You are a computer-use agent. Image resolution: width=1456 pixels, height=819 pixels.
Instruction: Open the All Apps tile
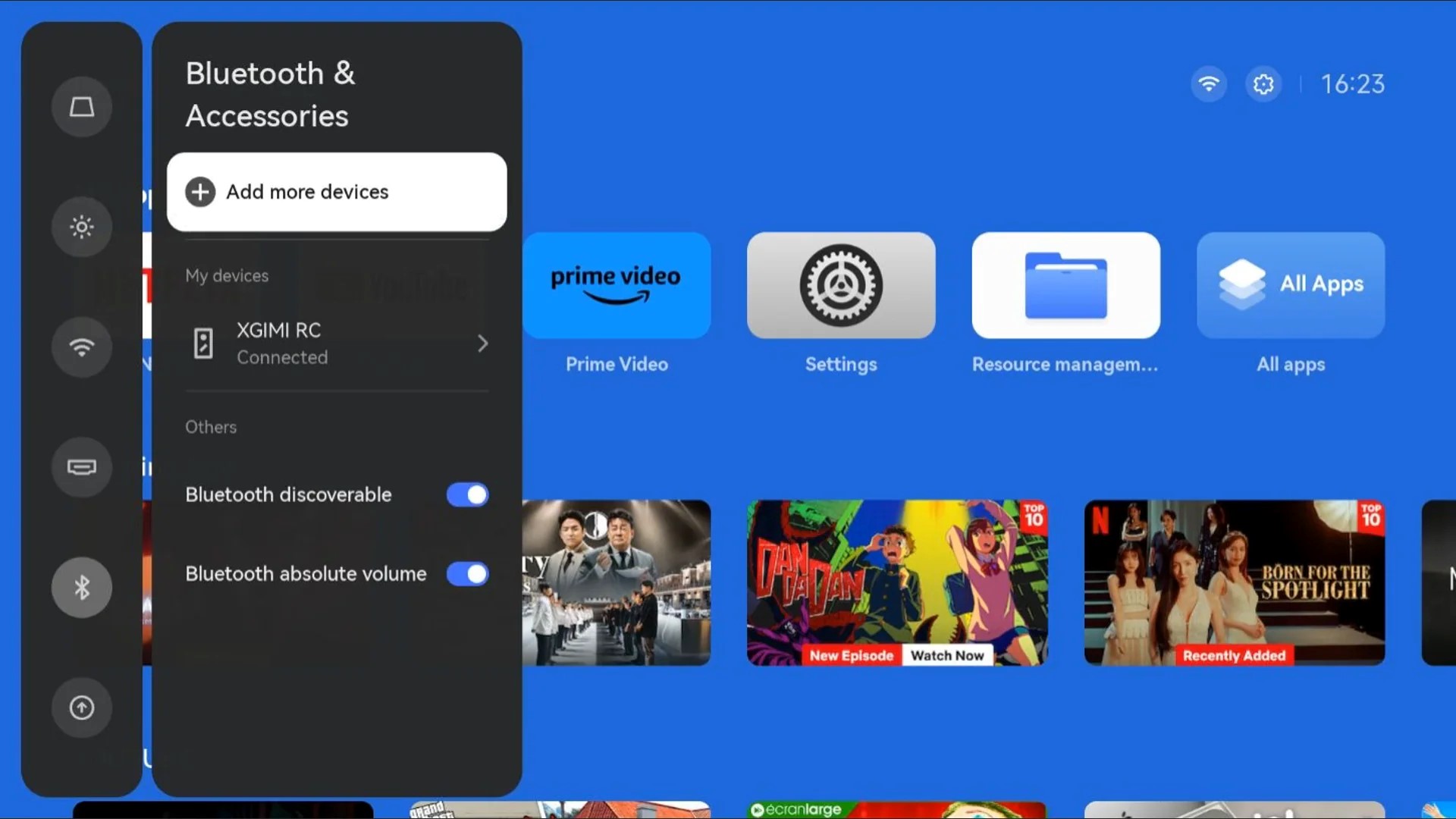[x=1291, y=285]
